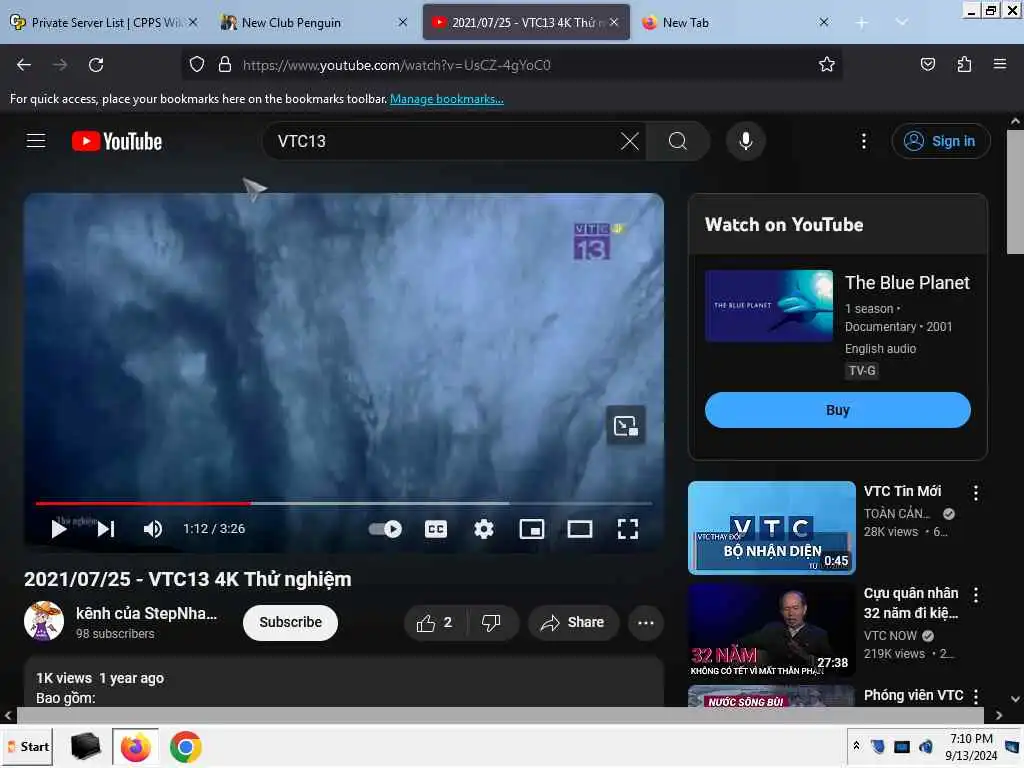Click horizontal scrollbar right arrow
The height and width of the screenshot is (768, 1024).
(999, 716)
